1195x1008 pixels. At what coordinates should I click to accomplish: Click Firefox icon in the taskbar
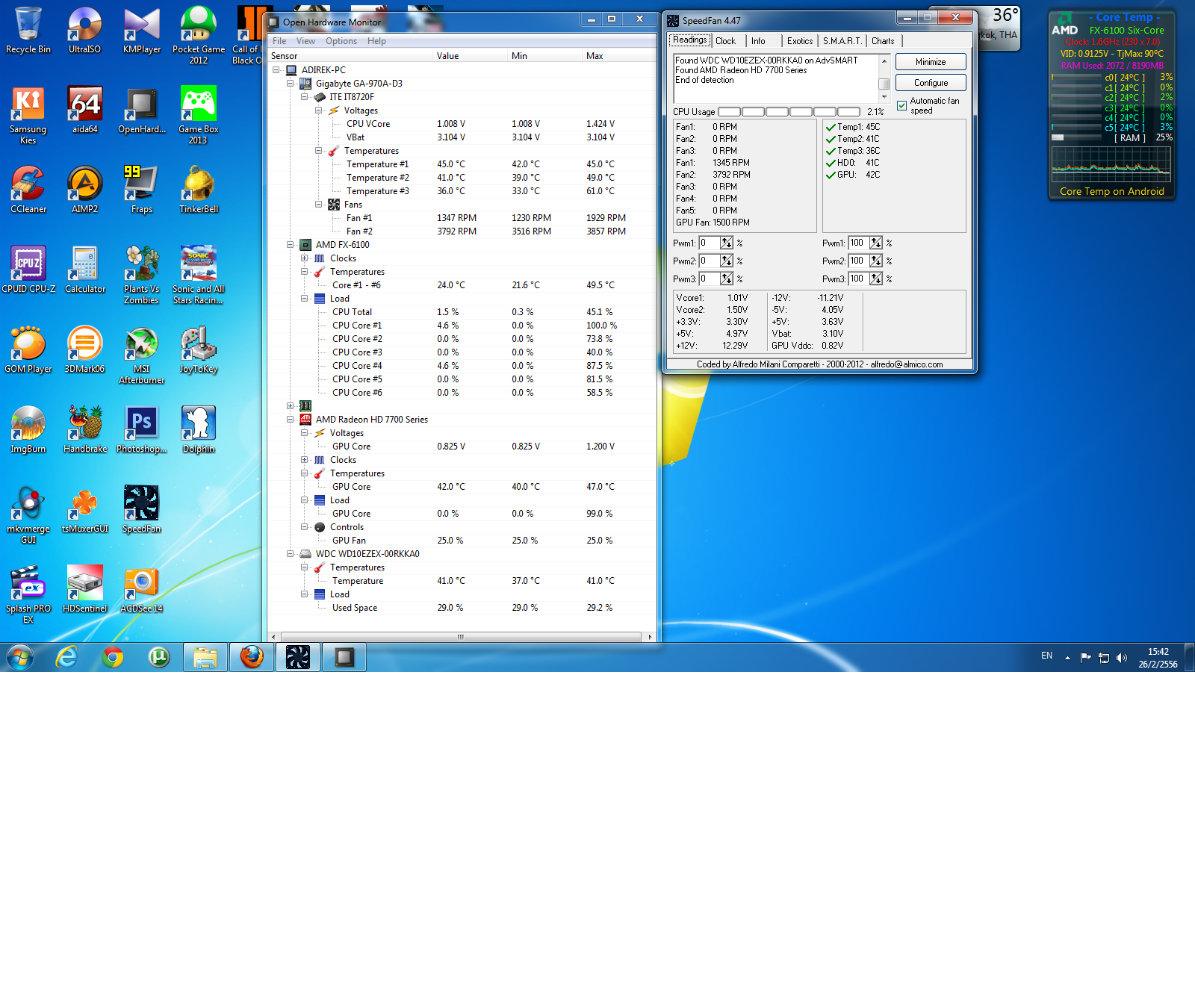(x=252, y=657)
